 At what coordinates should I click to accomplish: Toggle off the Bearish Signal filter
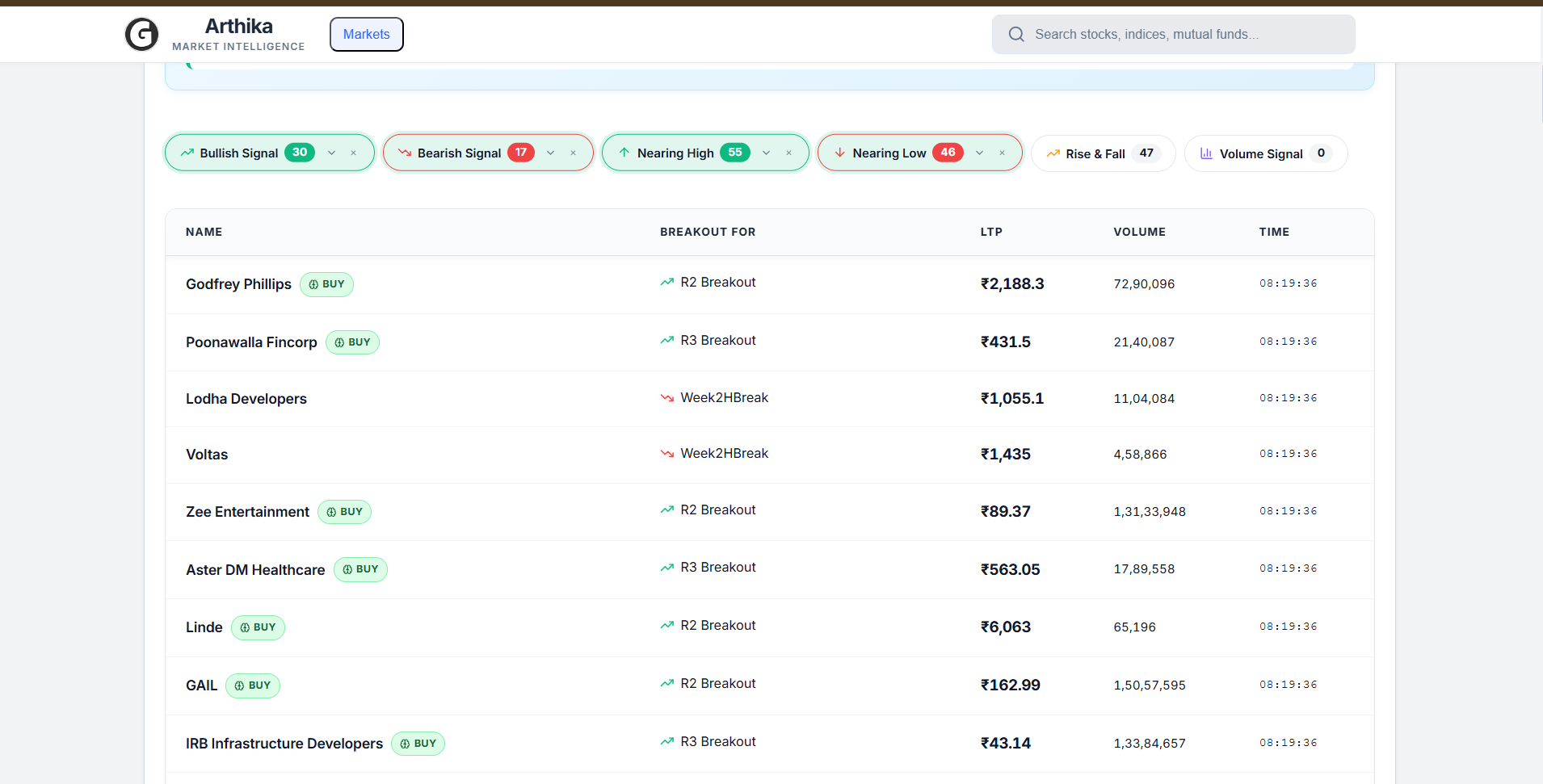[x=573, y=152]
